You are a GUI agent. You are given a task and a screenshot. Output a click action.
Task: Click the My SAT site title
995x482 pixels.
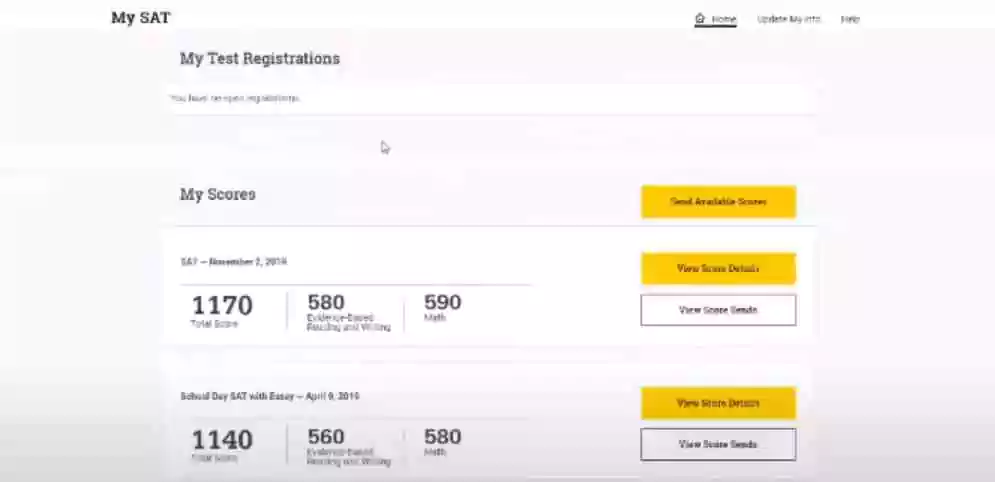point(141,18)
